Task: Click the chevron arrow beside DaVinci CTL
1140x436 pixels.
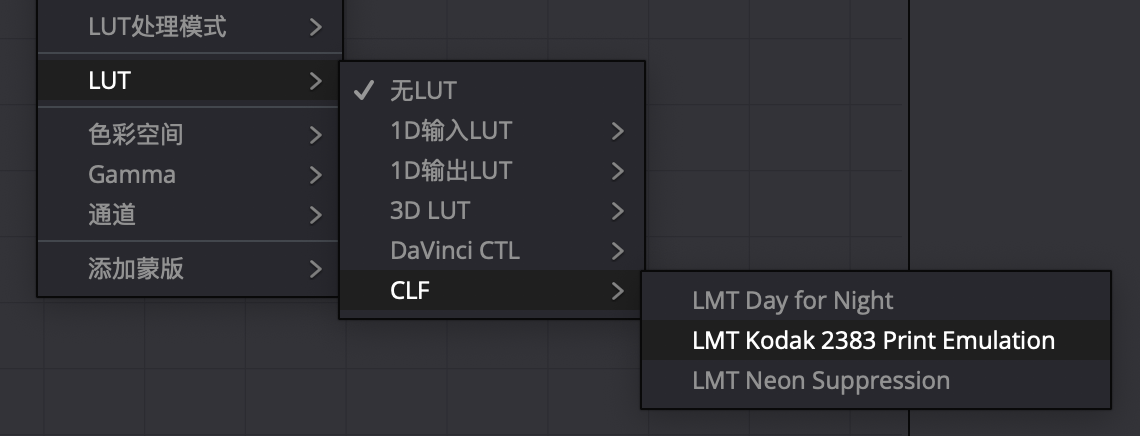Action: coord(617,251)
